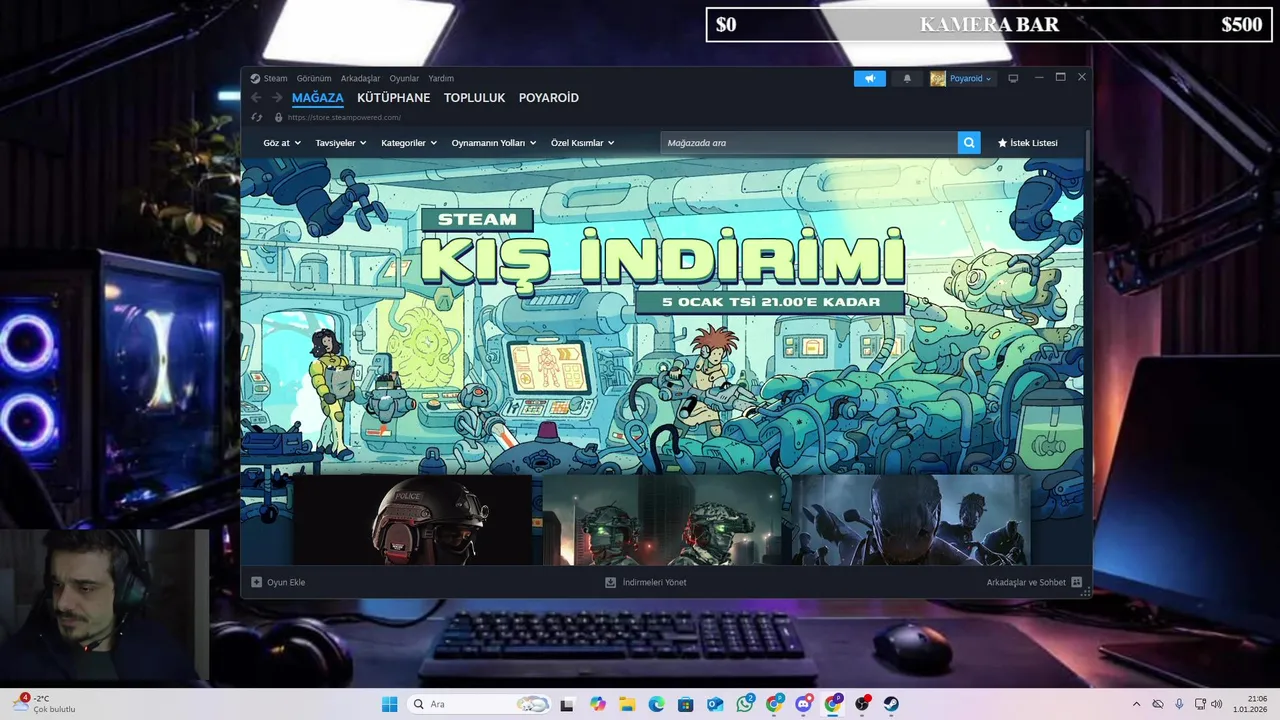Viewport: 1280px width, 720px height.
Task: Open the Oyunlar menu
Action: tap(404, 78)
